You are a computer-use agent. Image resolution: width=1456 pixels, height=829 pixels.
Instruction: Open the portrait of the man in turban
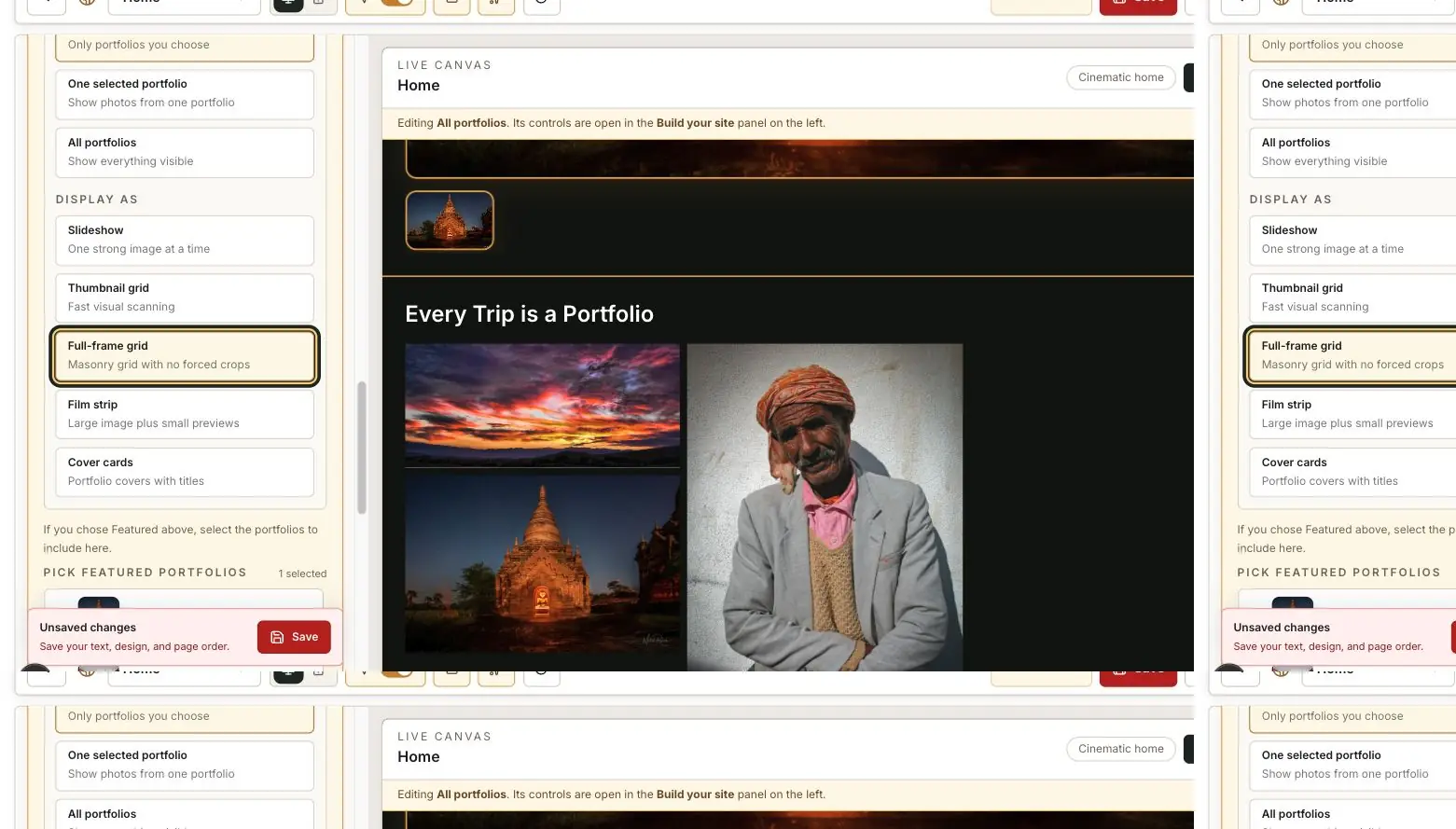(825, 507)
